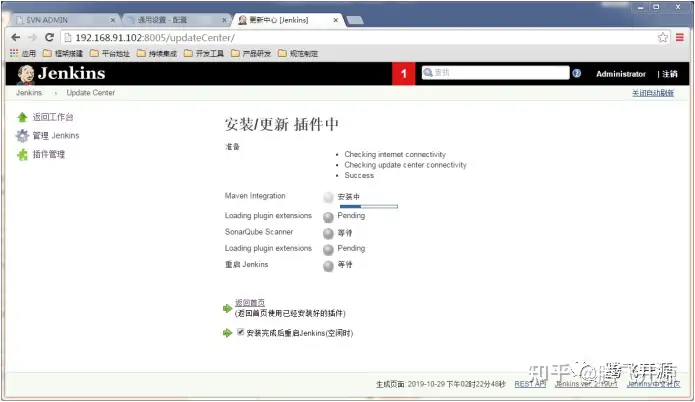The height and width of the screenshot is (402, 695).
Task: Toggle 安装完成后重启Jenkins checkbox
Action: tap(241, 332)
